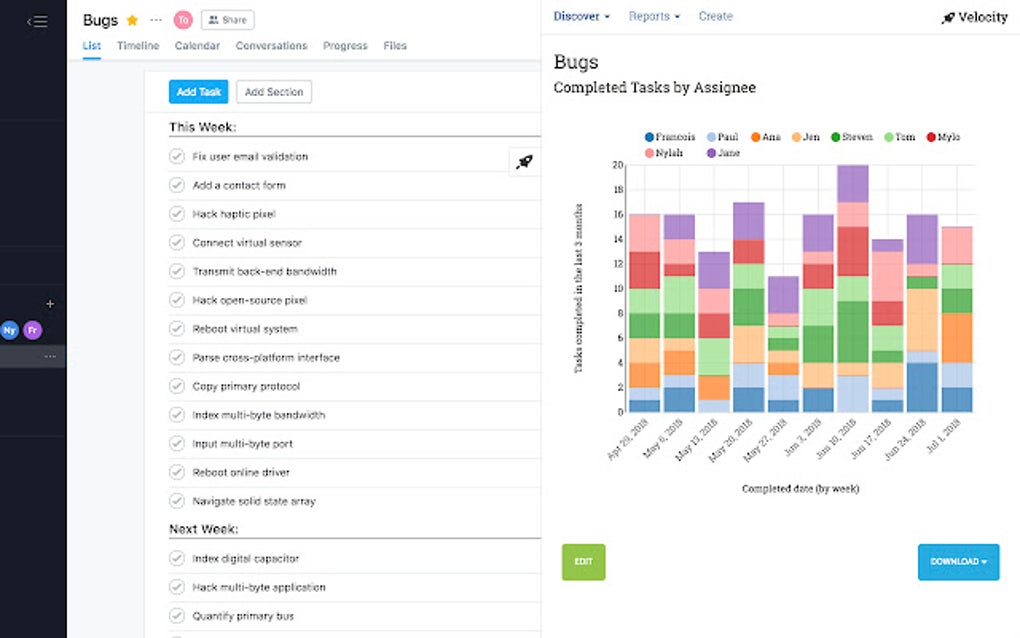Click the rocket launch icon beside the task list

524,162
